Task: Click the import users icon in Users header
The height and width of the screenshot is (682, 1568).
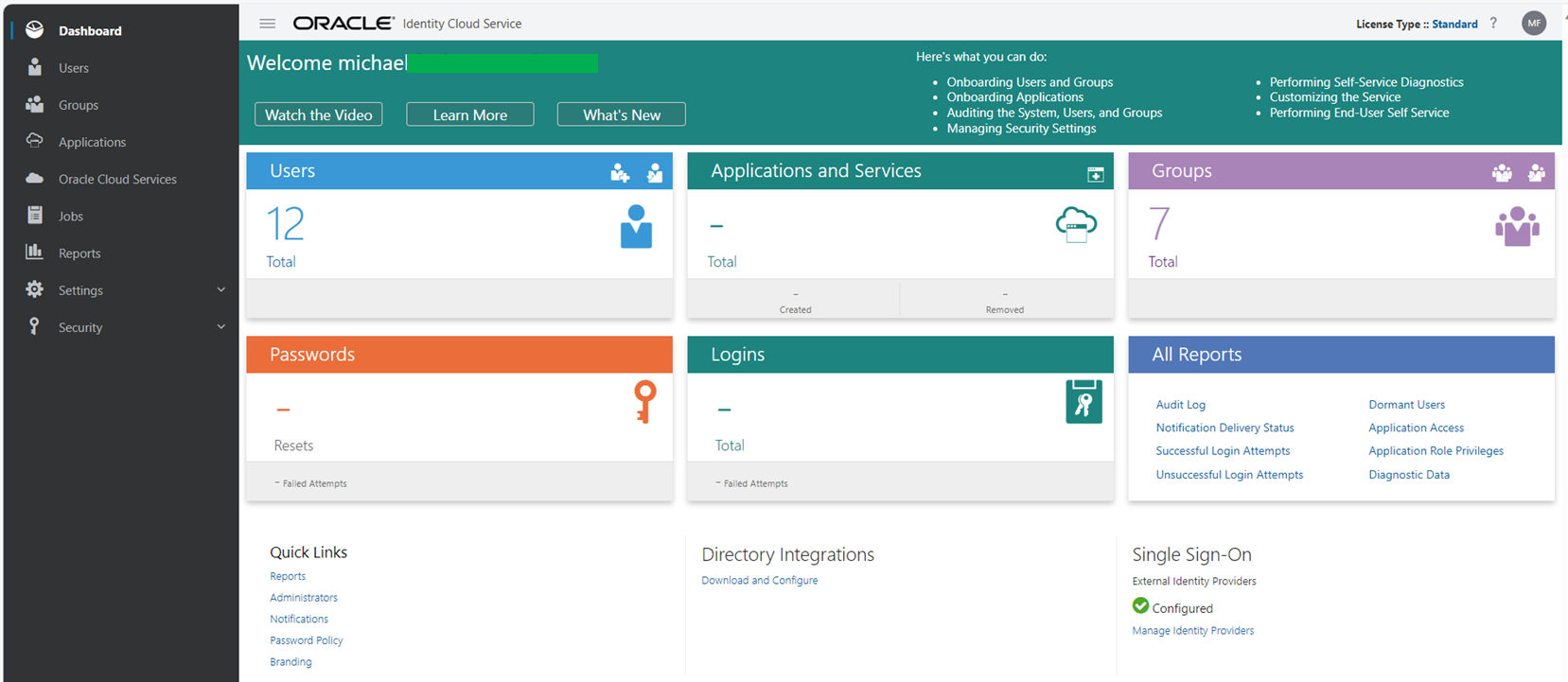Action: click(655, 172)
